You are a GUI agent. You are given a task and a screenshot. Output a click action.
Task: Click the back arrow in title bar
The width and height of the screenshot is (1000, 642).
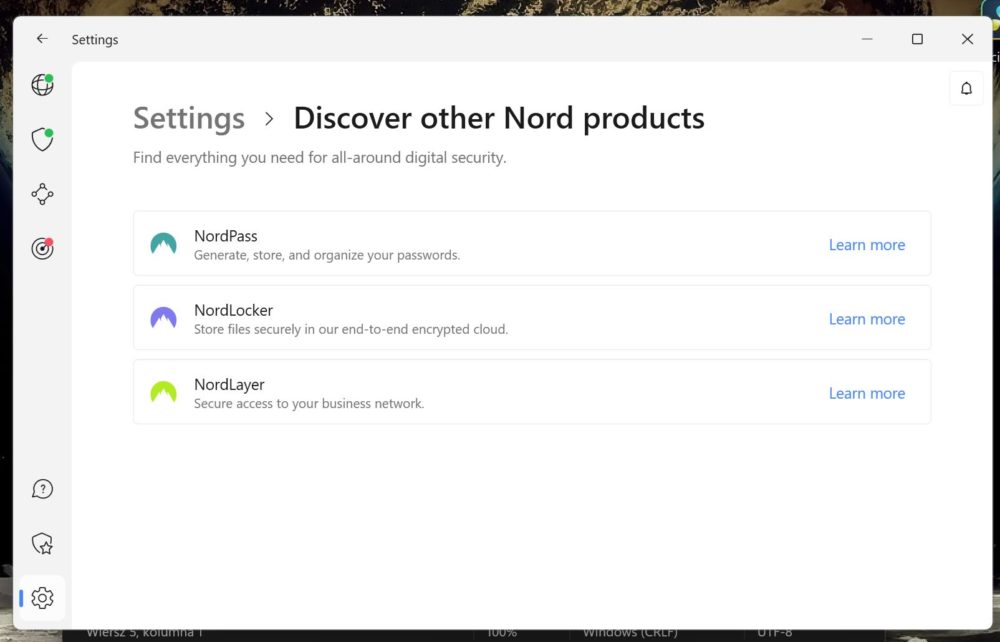[x=42, y=39]
